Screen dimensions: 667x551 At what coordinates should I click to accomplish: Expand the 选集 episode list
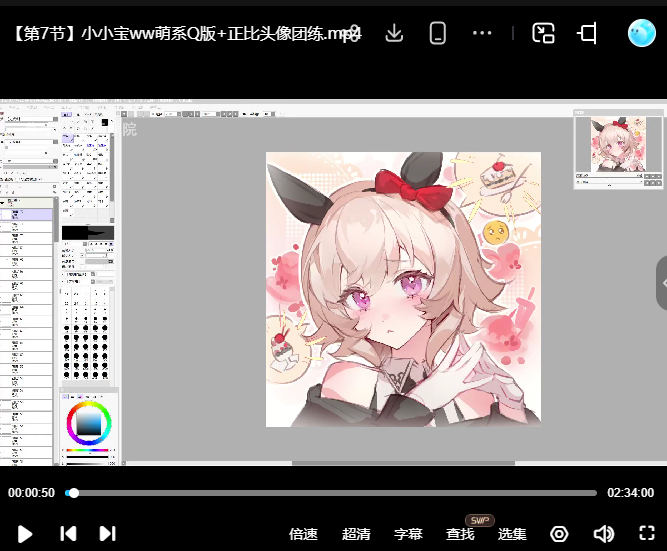click(512, 534)
